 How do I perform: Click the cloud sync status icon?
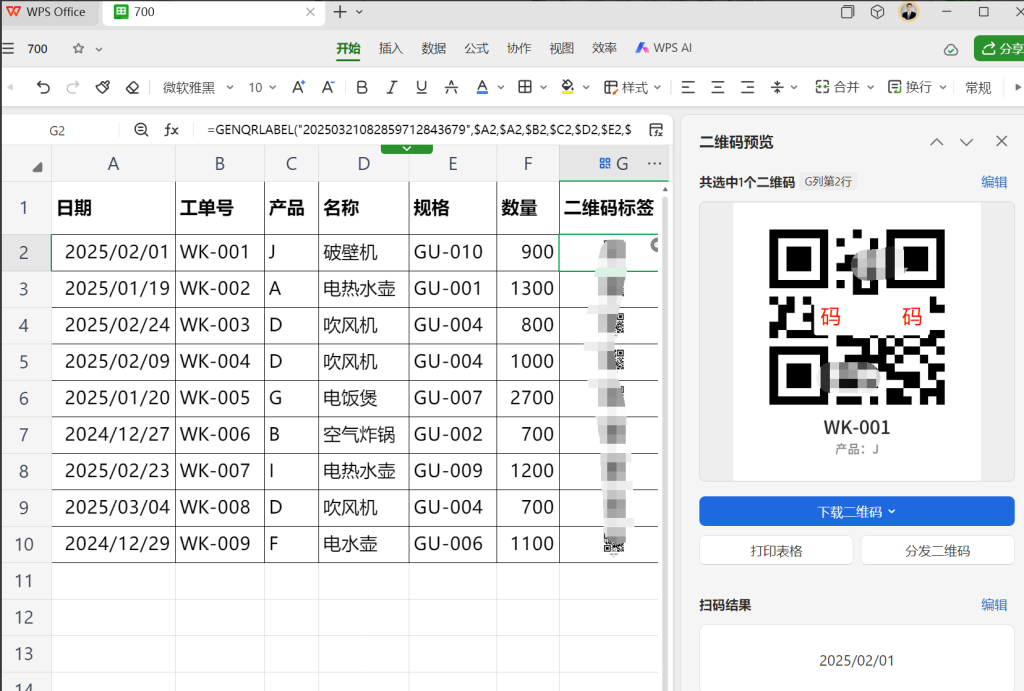coord(951,50)
